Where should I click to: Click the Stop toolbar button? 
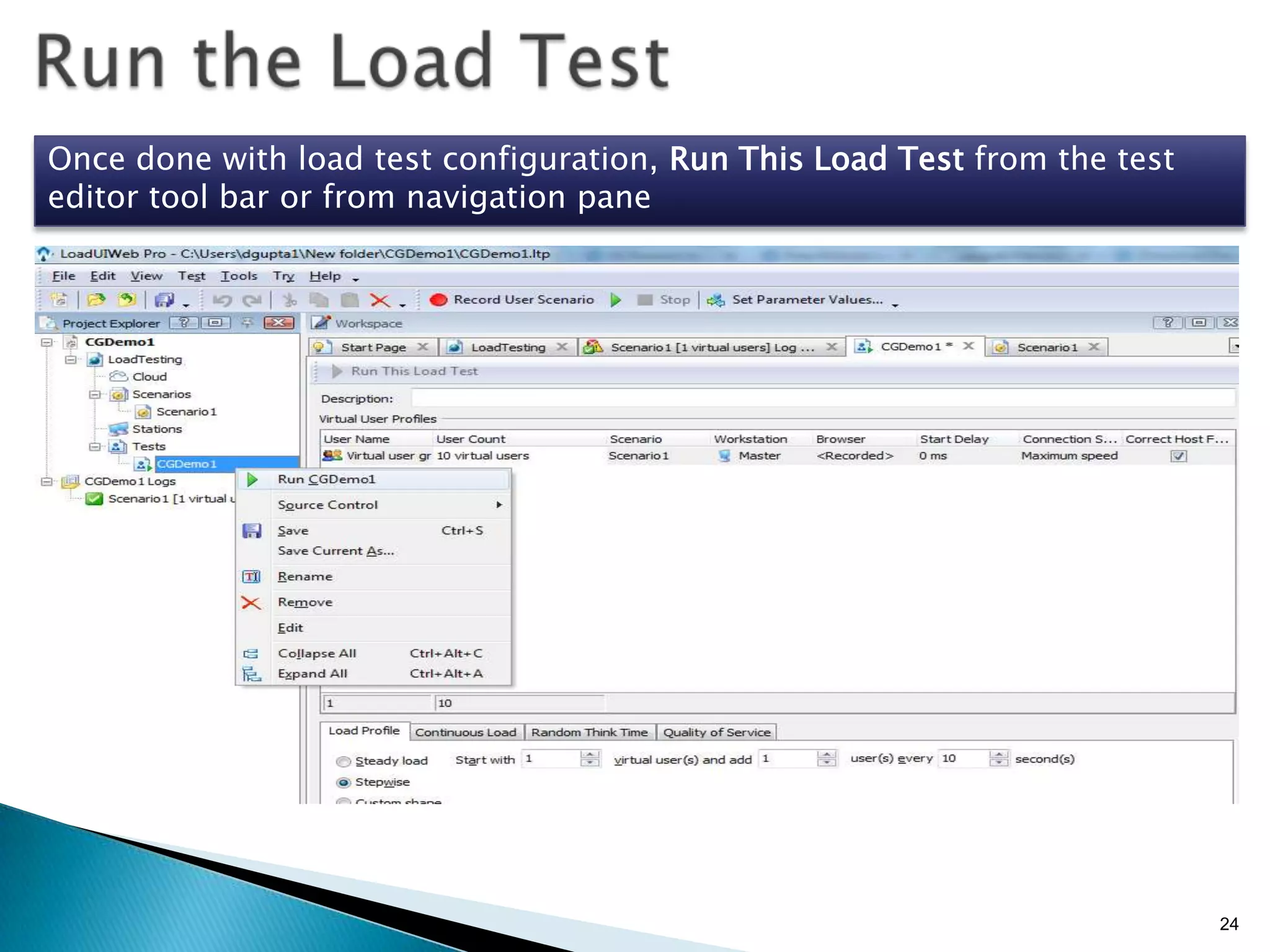tap(664, 300)
